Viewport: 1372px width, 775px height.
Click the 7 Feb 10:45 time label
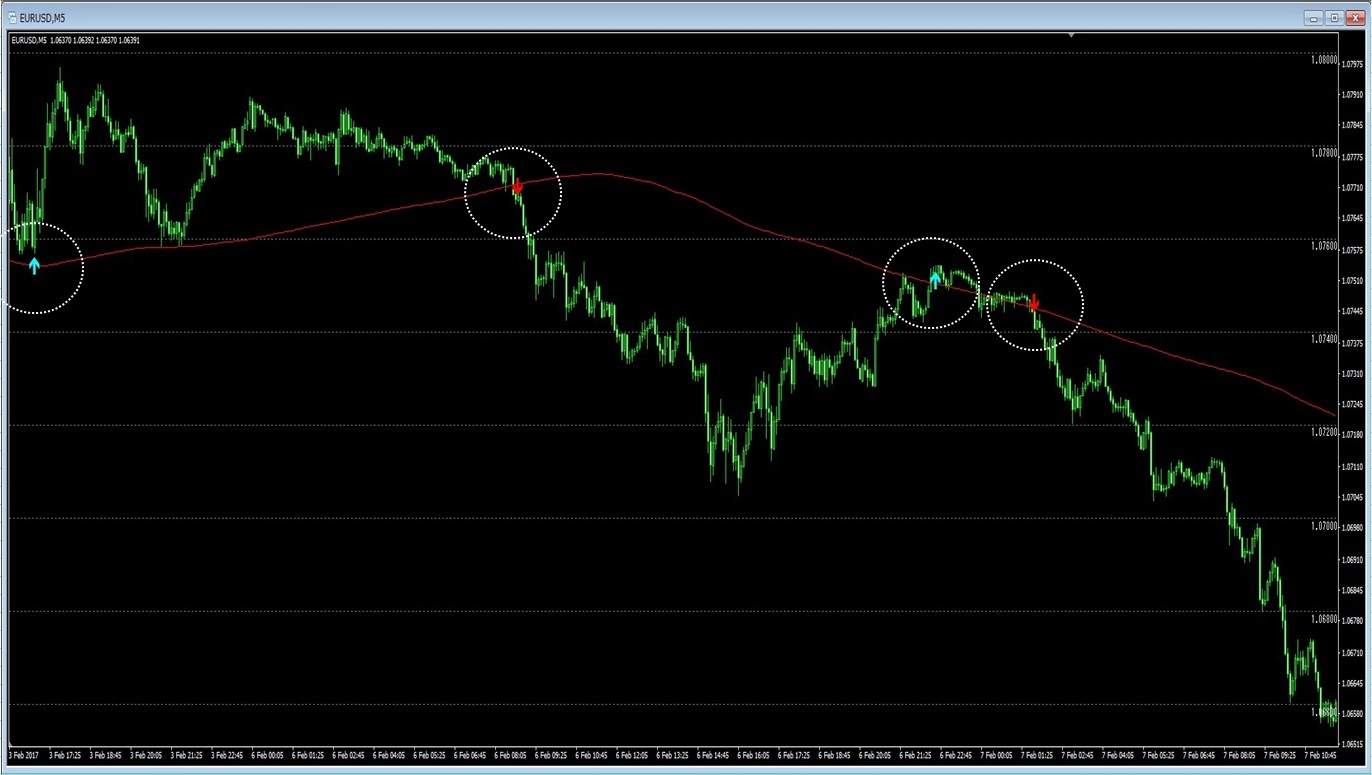(1321, 756)
